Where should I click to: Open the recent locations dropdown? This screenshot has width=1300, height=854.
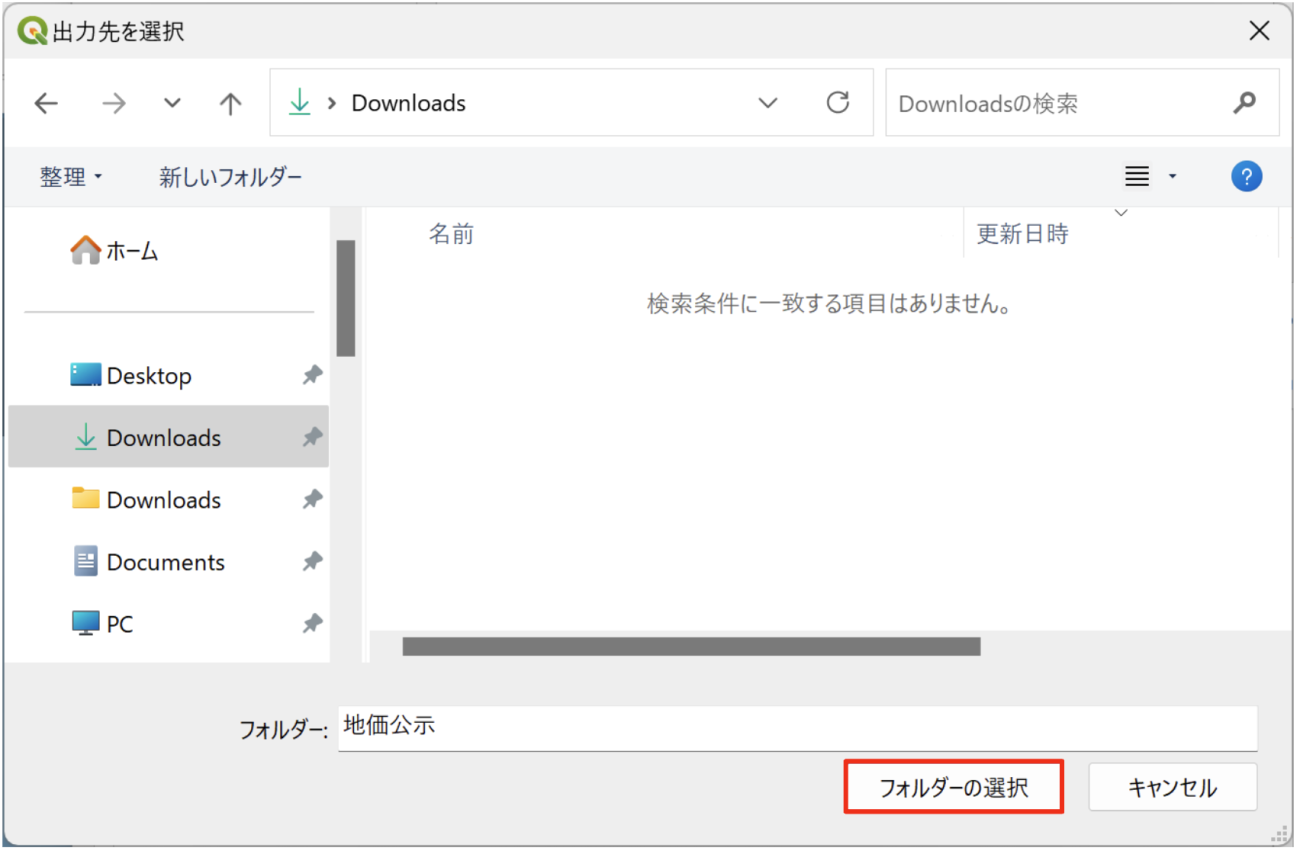pos(172,103)
